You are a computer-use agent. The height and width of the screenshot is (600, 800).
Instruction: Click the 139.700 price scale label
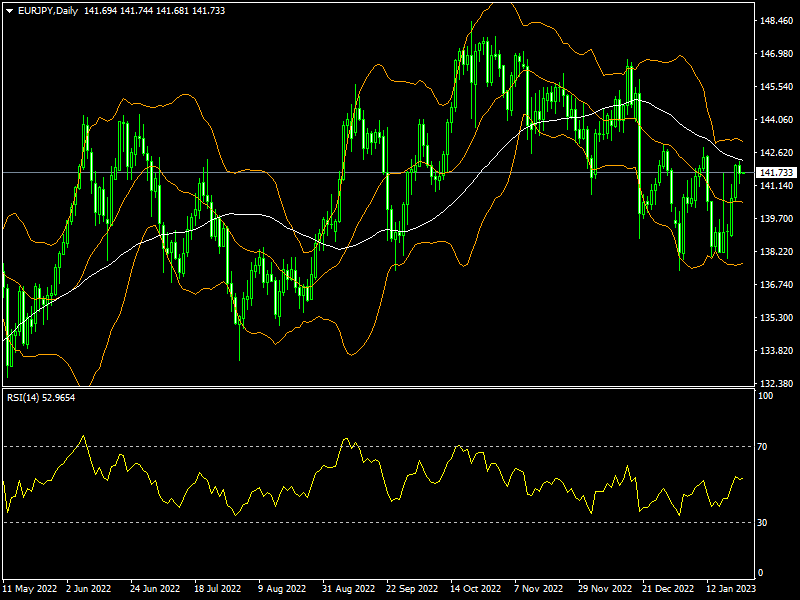777,219
